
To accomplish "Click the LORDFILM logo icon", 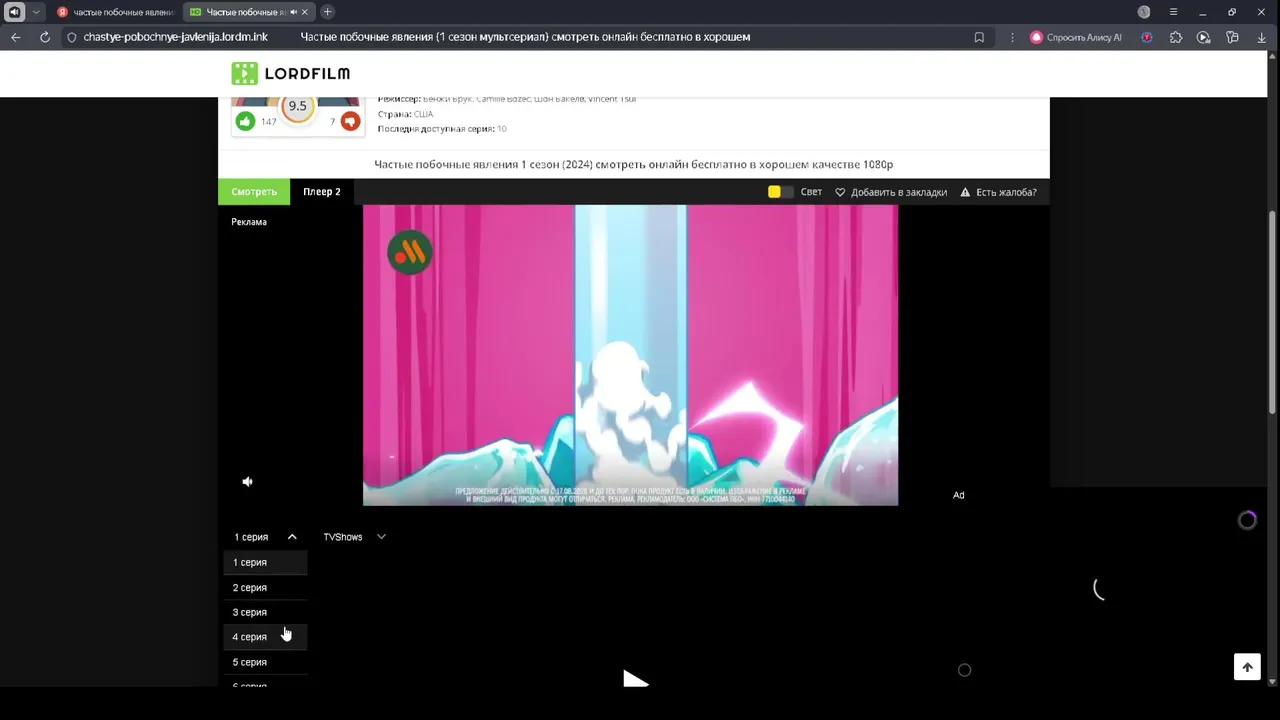I will pyautogui.click(x=244, y=73).
